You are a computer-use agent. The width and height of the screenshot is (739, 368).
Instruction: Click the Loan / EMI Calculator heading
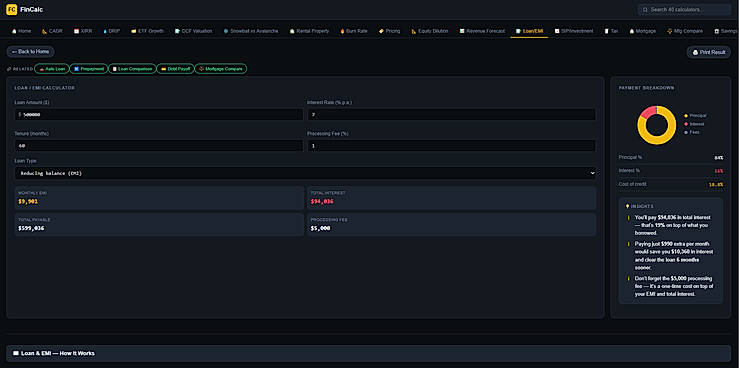(45, 88)
